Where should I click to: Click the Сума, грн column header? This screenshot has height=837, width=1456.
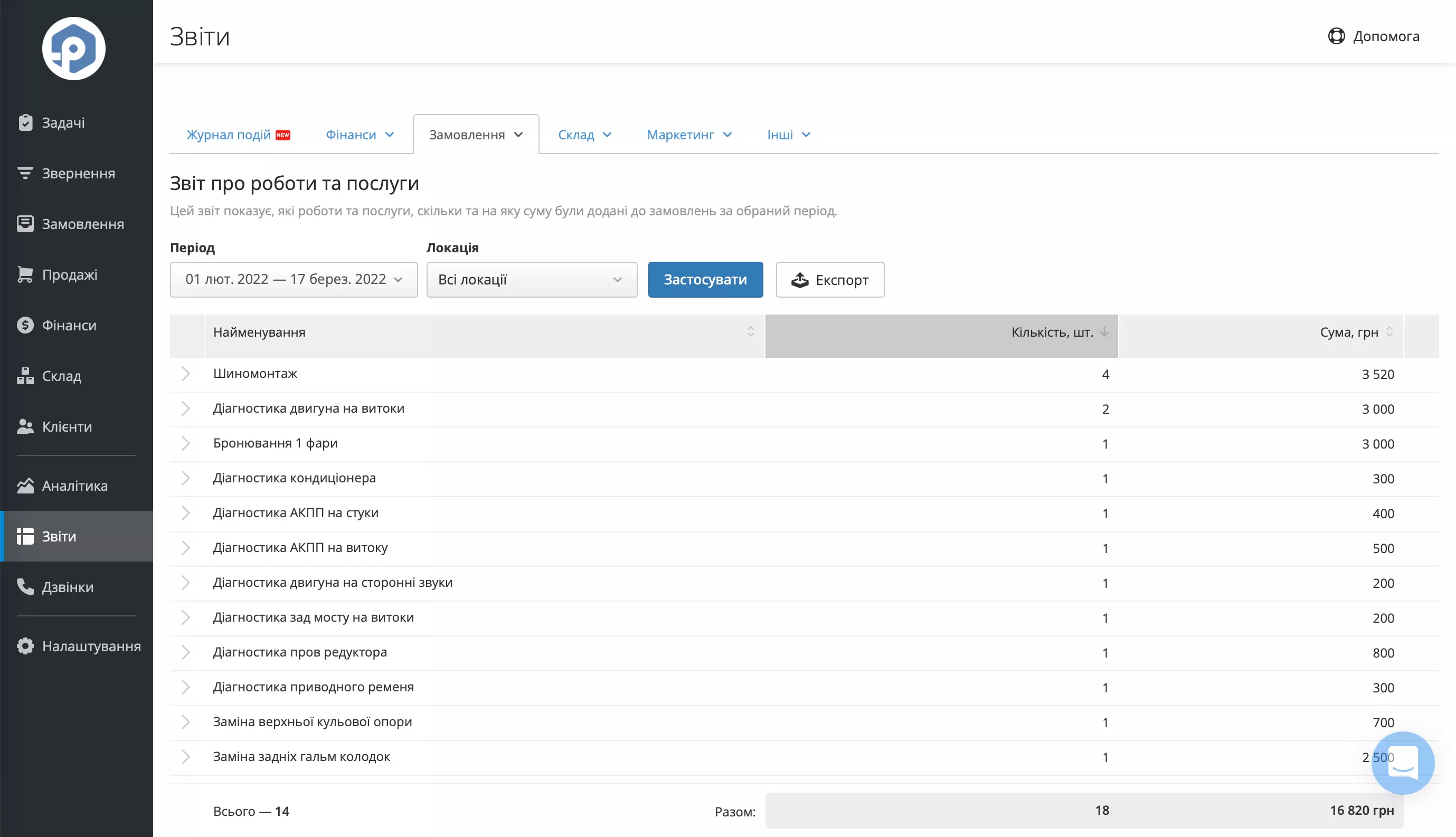click(x=1261, y=336)
